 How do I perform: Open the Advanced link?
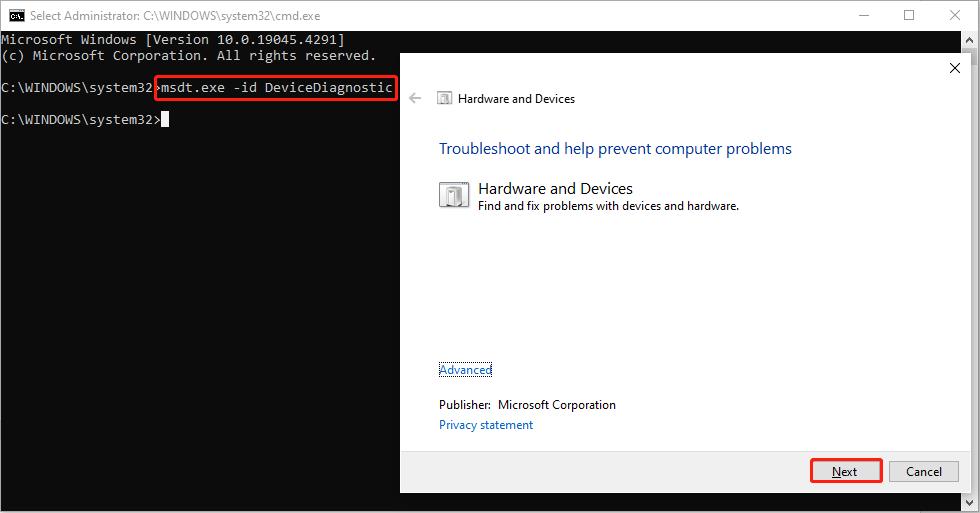point(465,370)
